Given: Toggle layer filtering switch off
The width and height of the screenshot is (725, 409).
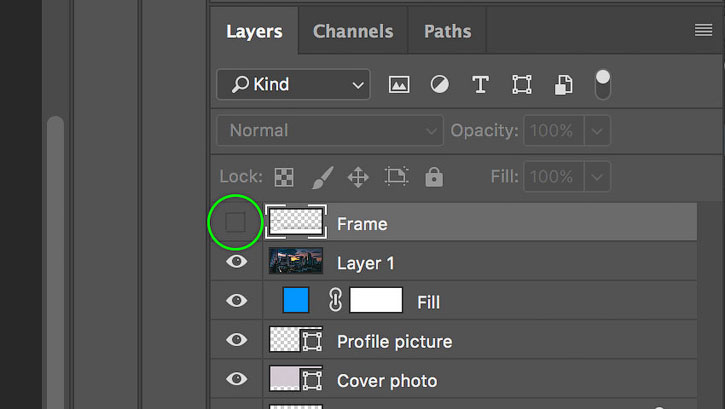Looking at the screenshot, I should [602, 85].
